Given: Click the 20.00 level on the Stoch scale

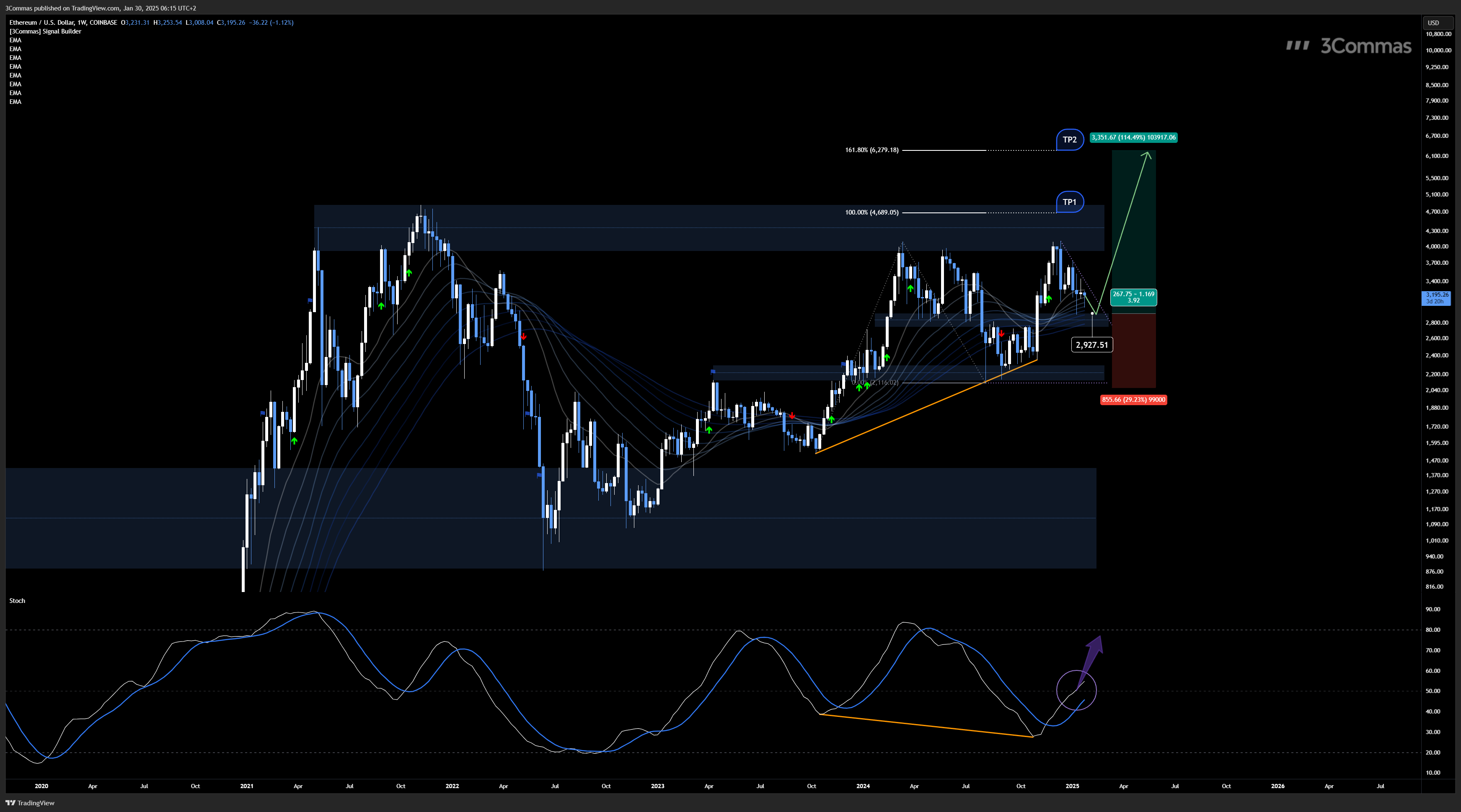Looking at the screenshot, I should 1433,753.
